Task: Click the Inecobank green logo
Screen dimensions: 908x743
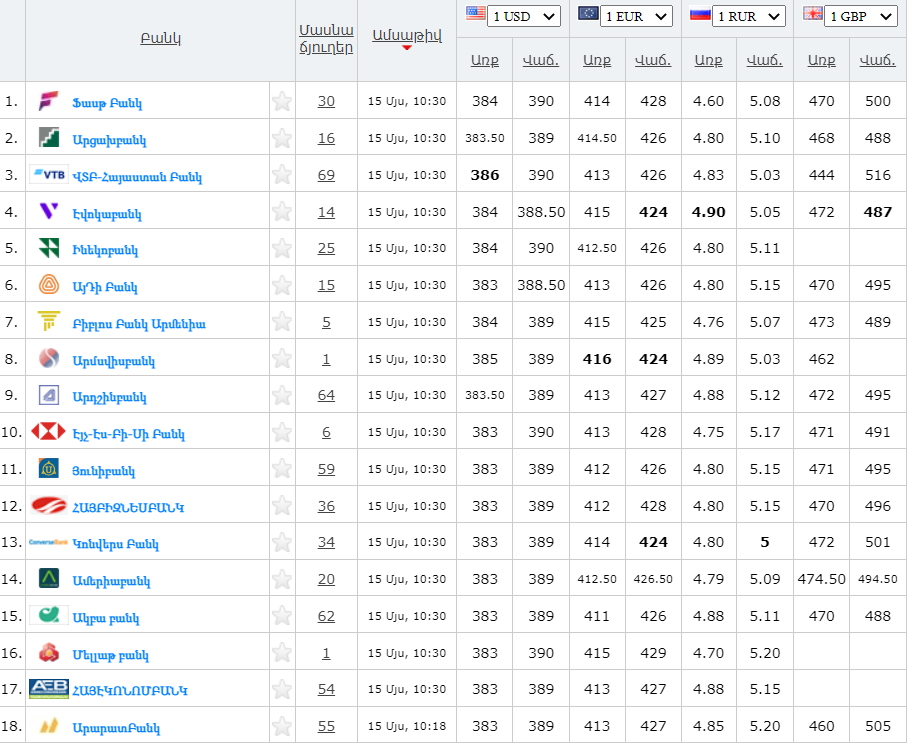Action: tap(49, 248)
